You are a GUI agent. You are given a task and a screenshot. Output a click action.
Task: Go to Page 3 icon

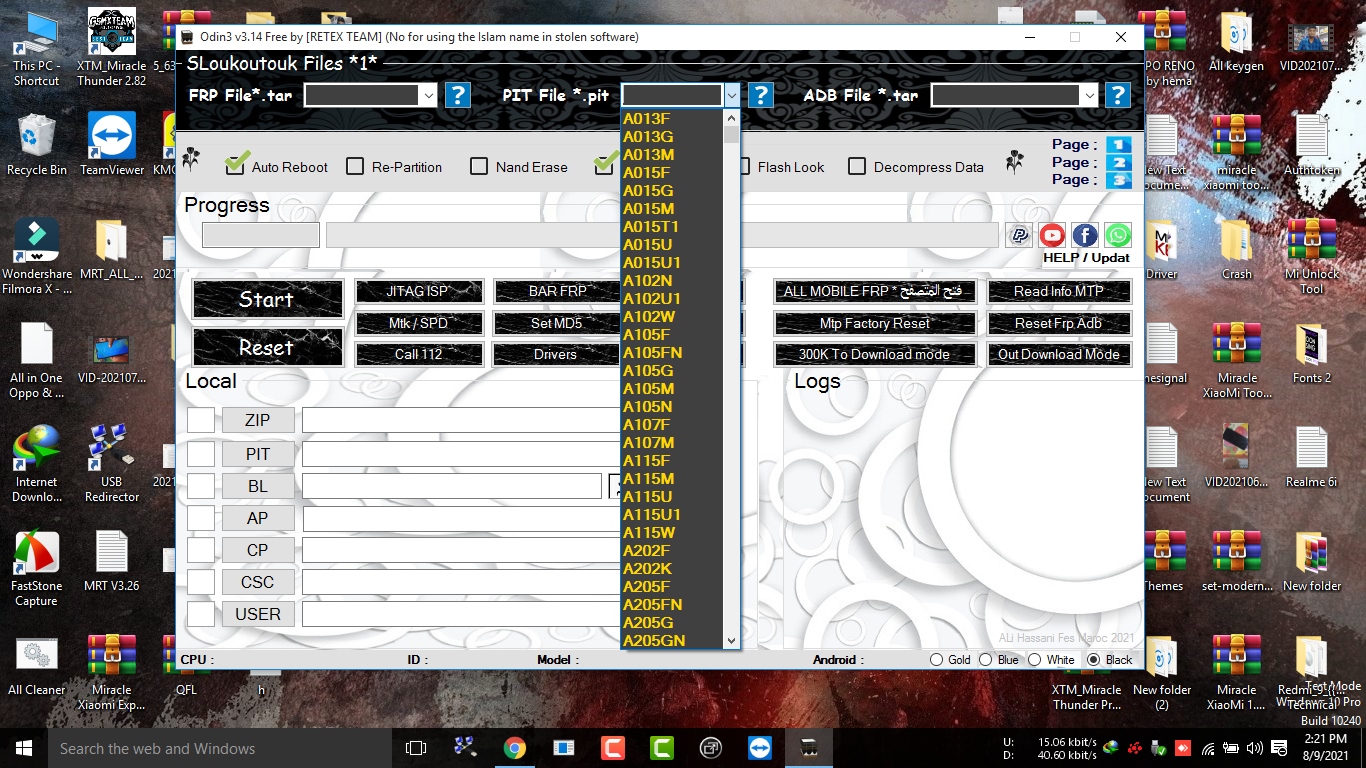(1118, 180)
